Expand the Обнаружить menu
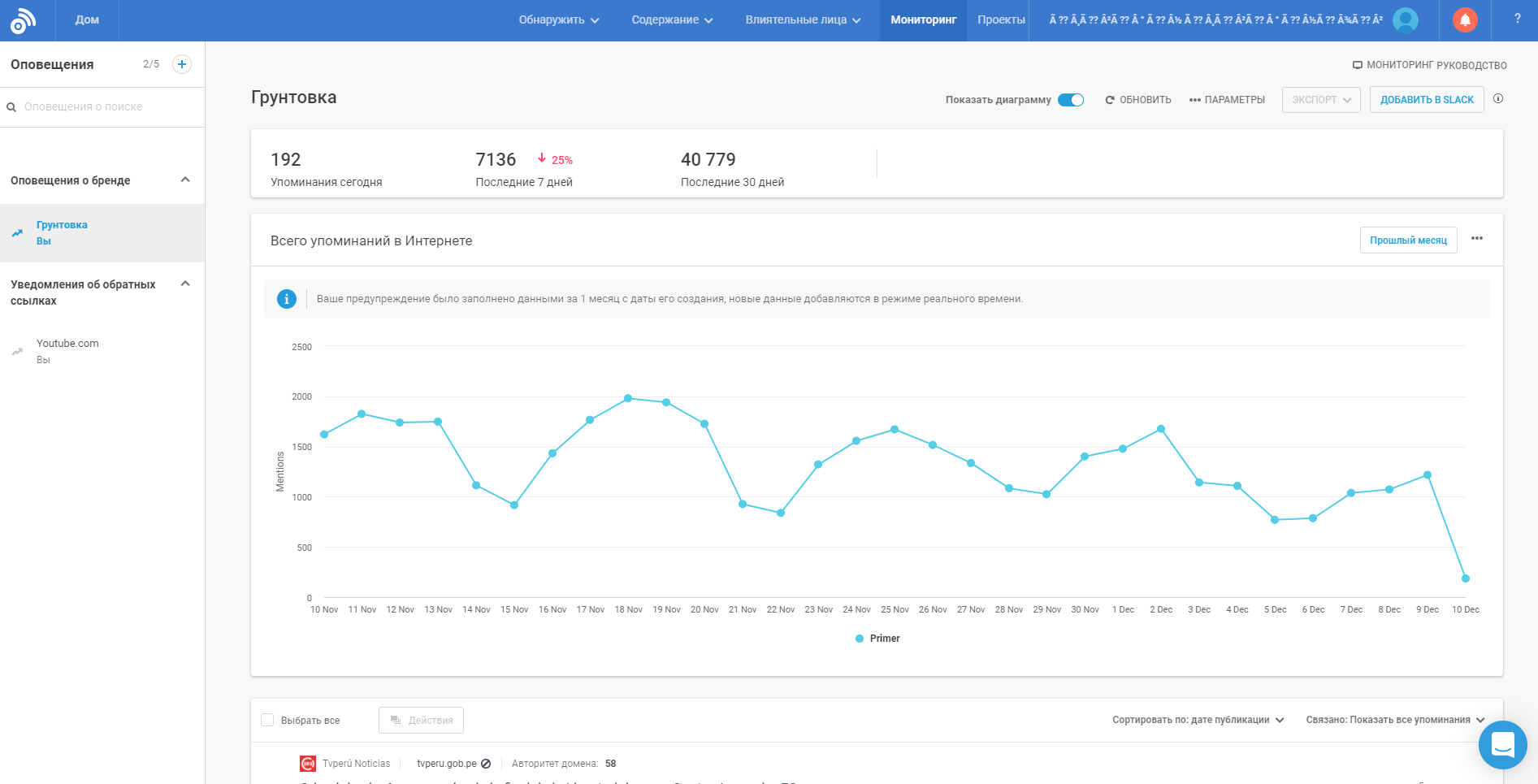Viewport: 1538px width, 784px height. pyautogui.click(x=559, y=20)
